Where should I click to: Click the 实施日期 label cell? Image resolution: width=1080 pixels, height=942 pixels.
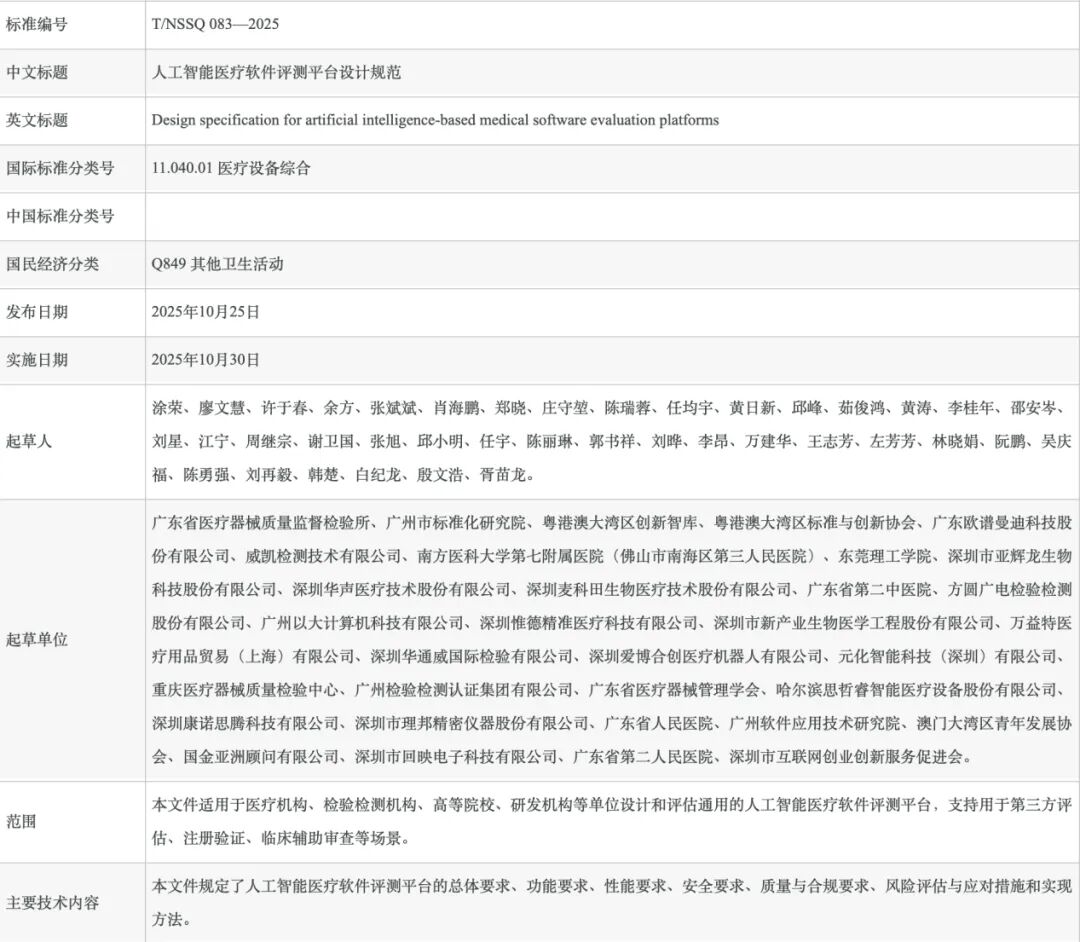(x=37, y=360)
